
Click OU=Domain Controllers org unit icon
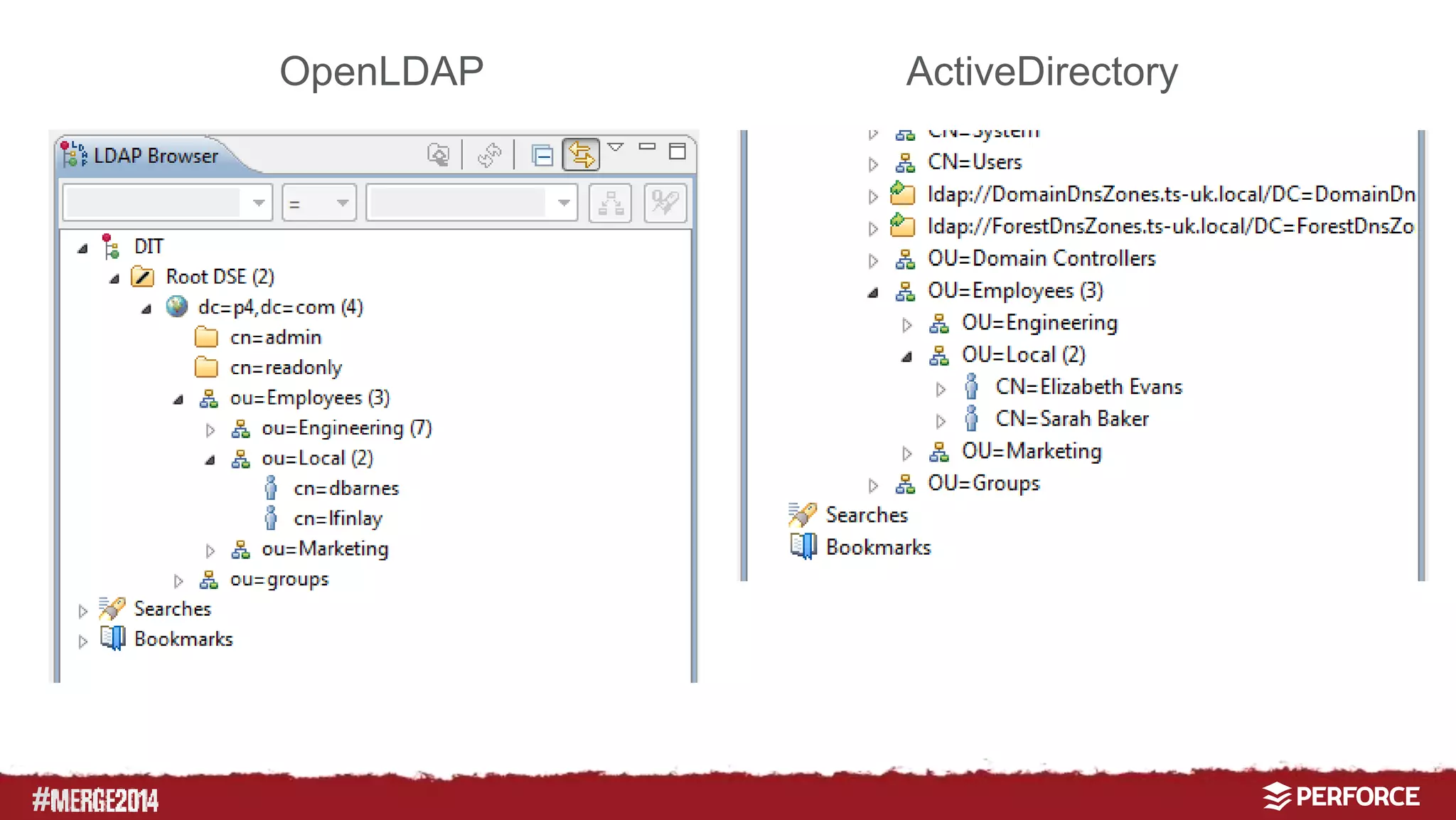click(904, 259)
